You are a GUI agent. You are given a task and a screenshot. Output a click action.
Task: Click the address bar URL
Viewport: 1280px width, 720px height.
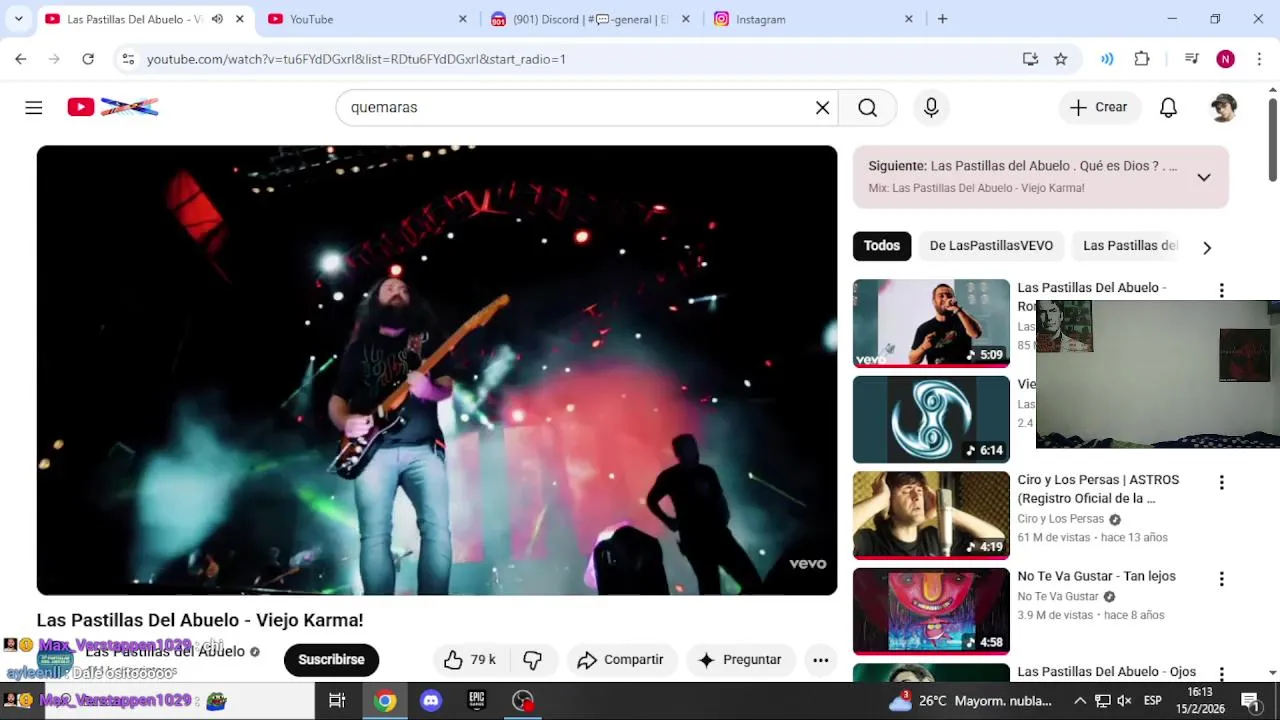tap(356, 59)
